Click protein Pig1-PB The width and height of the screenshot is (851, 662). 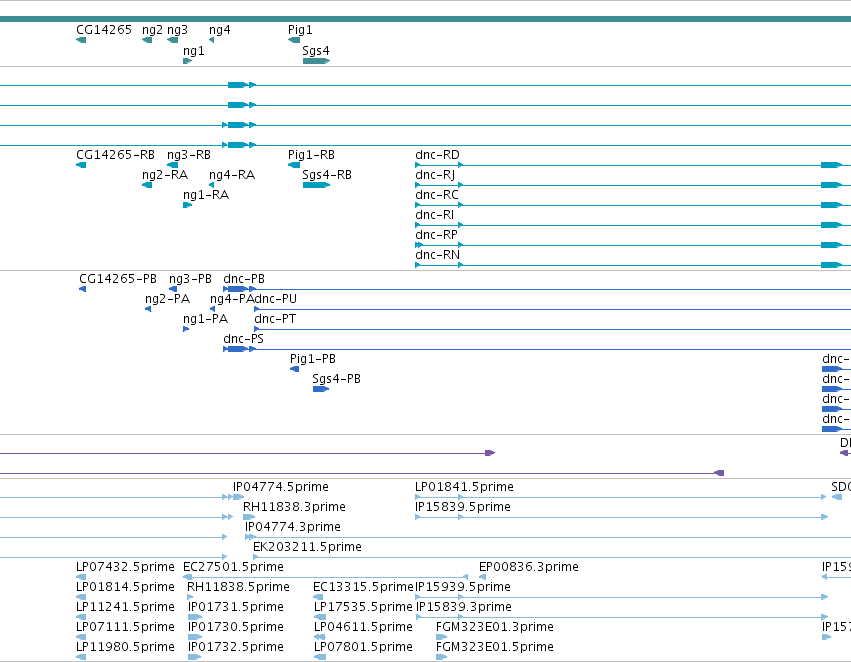click(313, 359)
